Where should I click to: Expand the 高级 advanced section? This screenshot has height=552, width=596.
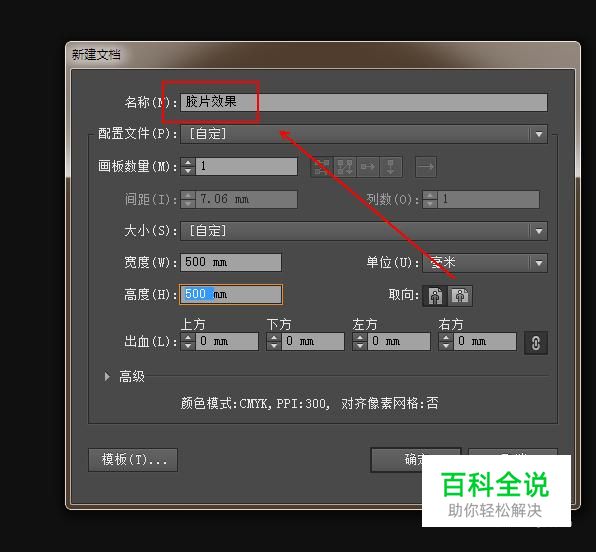tap(107, 376)
